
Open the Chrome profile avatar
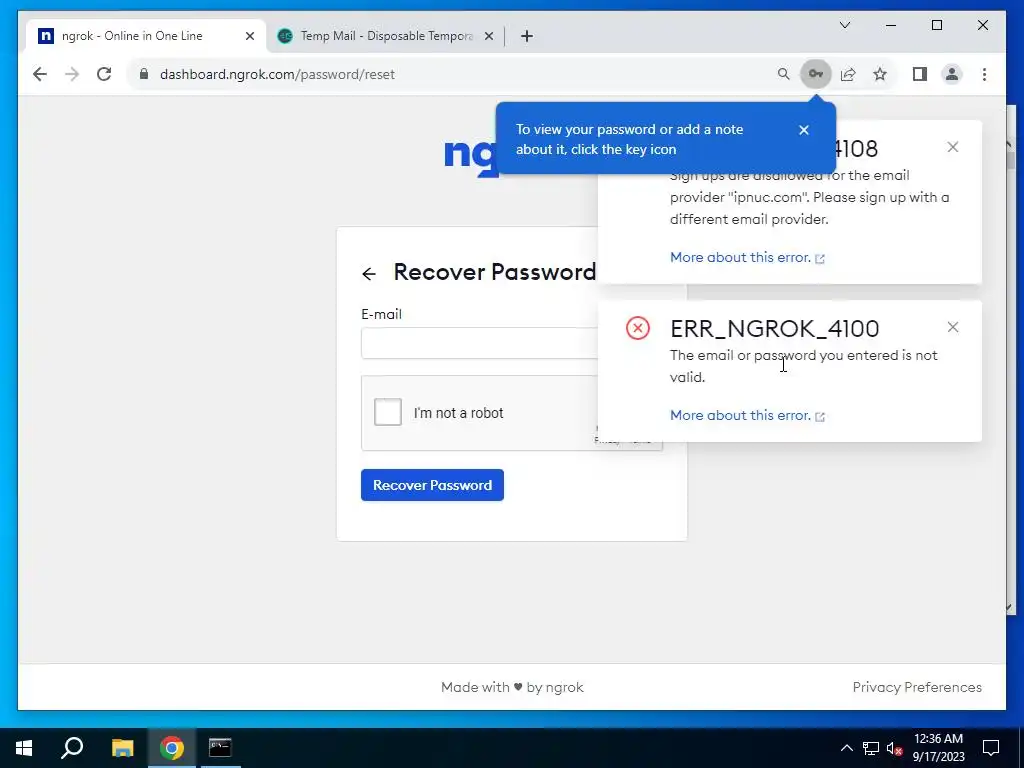(x=952, y=74)
